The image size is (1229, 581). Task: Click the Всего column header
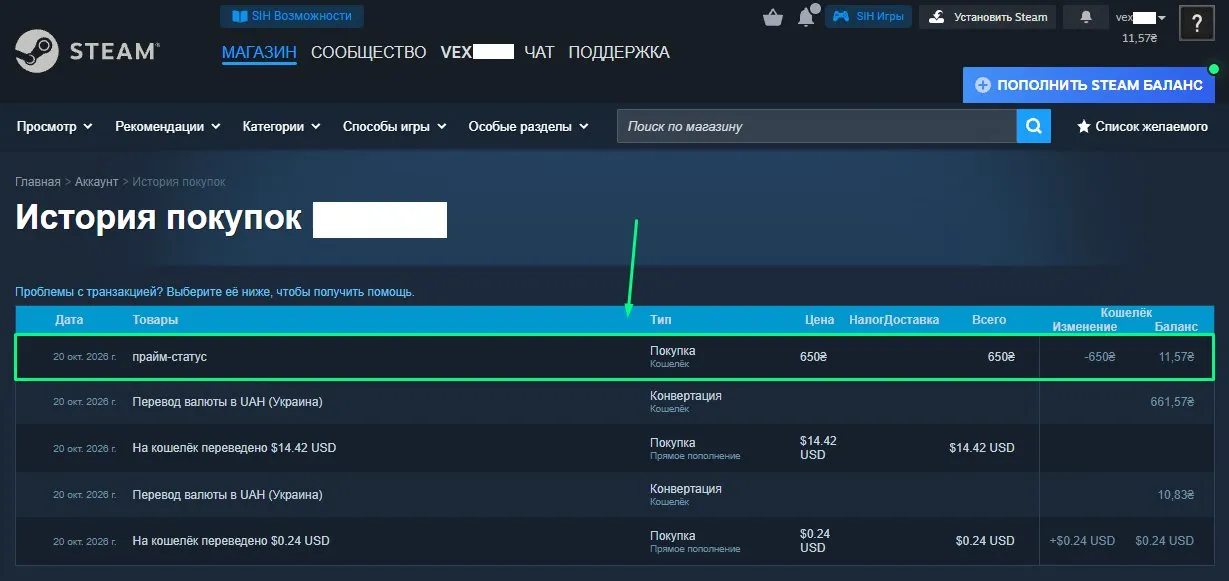point(989,320)
